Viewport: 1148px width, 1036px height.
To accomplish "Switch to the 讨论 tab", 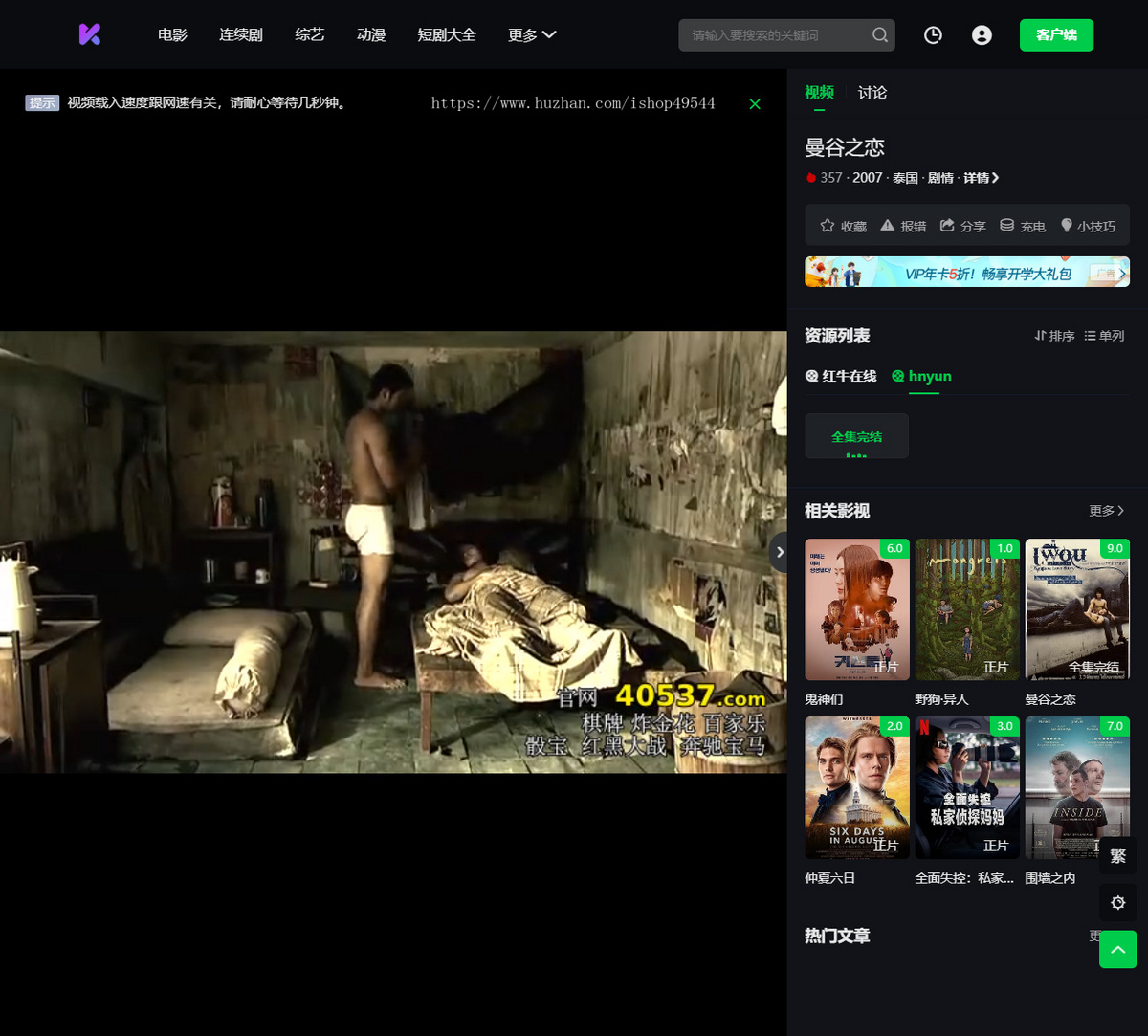I will tap(872, 93).
